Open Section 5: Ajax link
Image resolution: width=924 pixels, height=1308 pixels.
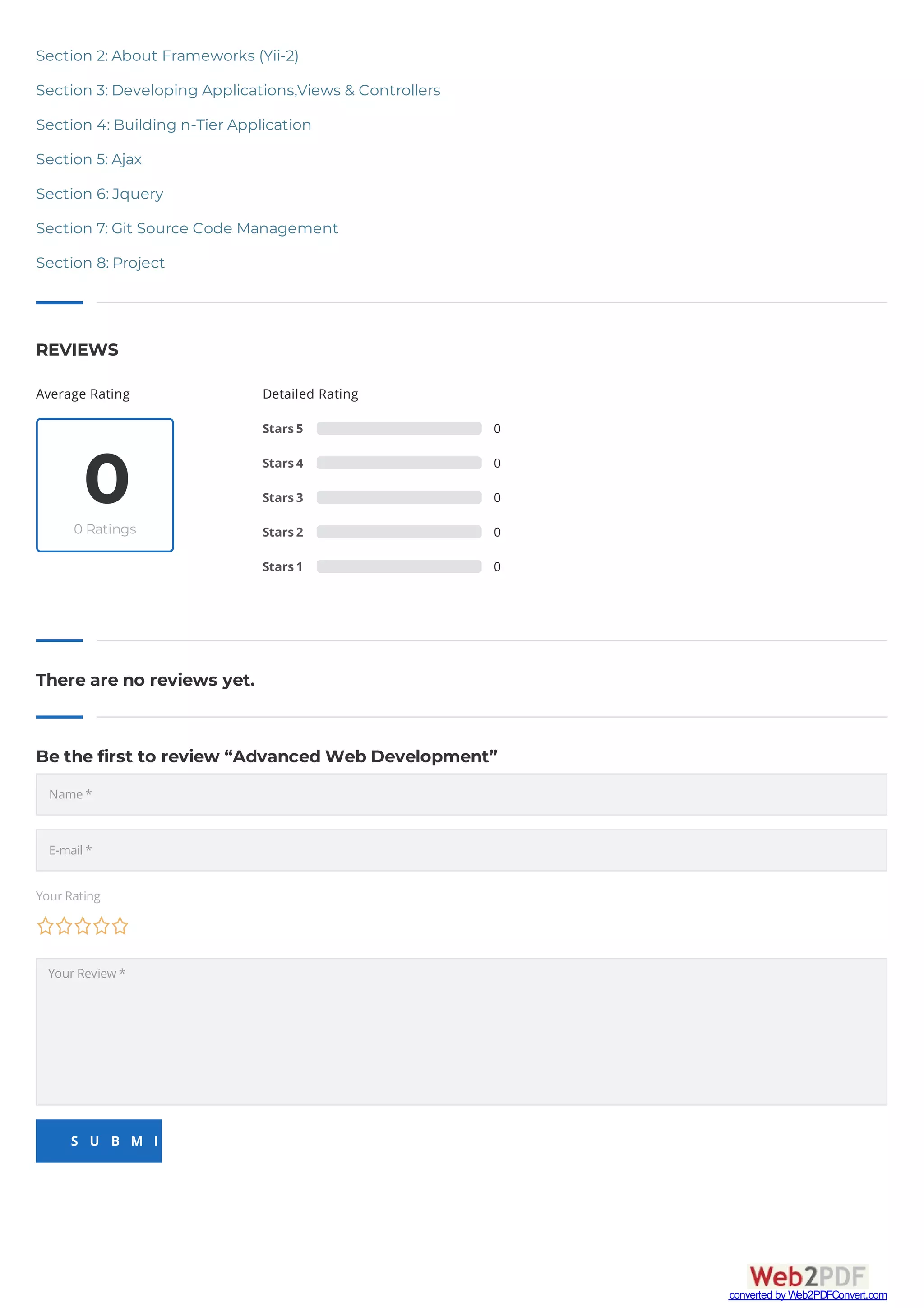[x=89, y=159]
